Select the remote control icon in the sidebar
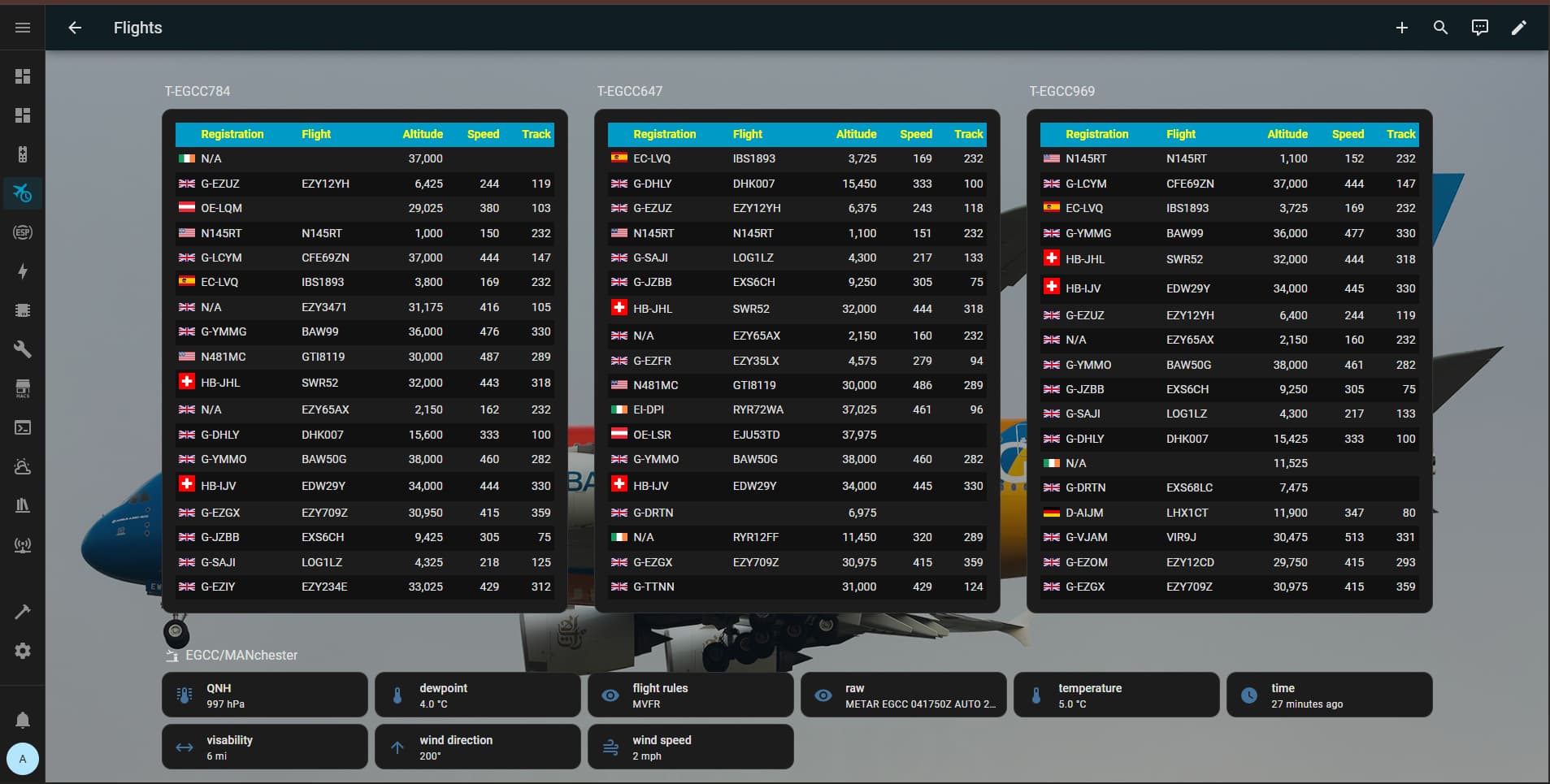This screenshot has width=1550, height=784. [x=23, y=154]
